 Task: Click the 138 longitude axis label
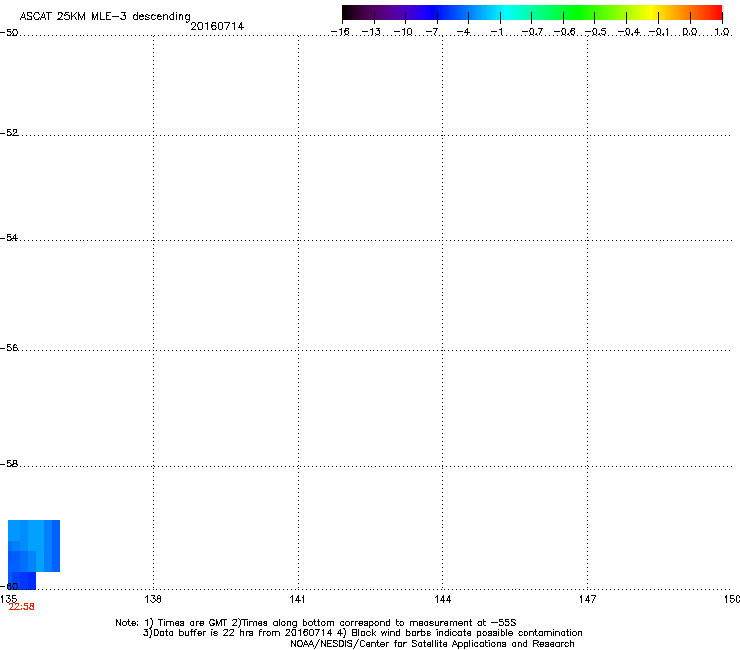point(153,599)
